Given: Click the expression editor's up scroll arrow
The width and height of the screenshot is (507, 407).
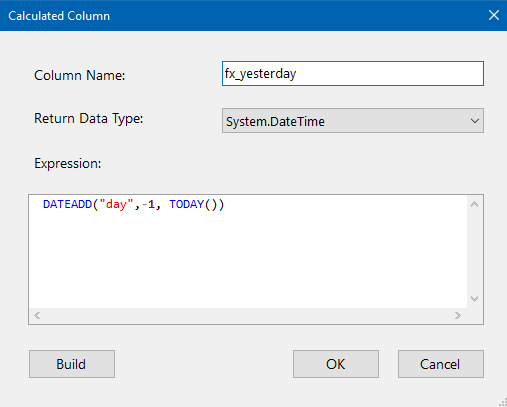Looking at the screenshot, I should [x=474, y=204].
